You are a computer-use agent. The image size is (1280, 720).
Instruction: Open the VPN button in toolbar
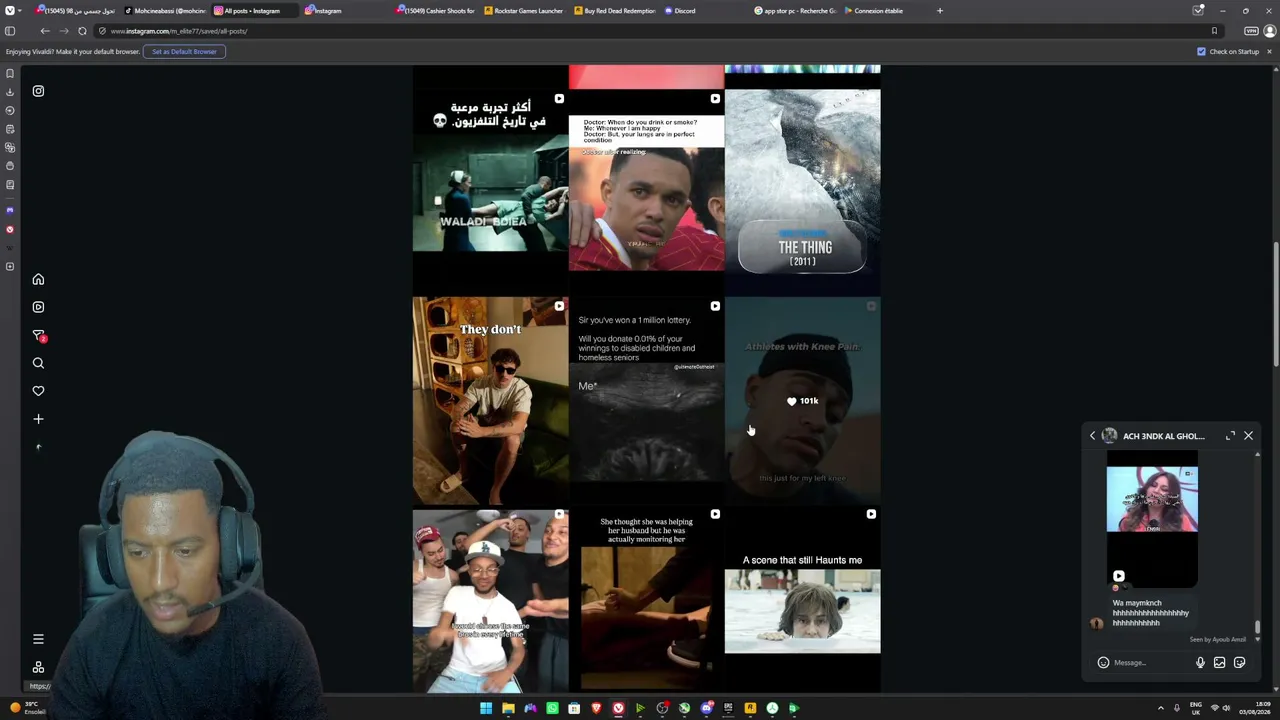(x=1251, y=31)
